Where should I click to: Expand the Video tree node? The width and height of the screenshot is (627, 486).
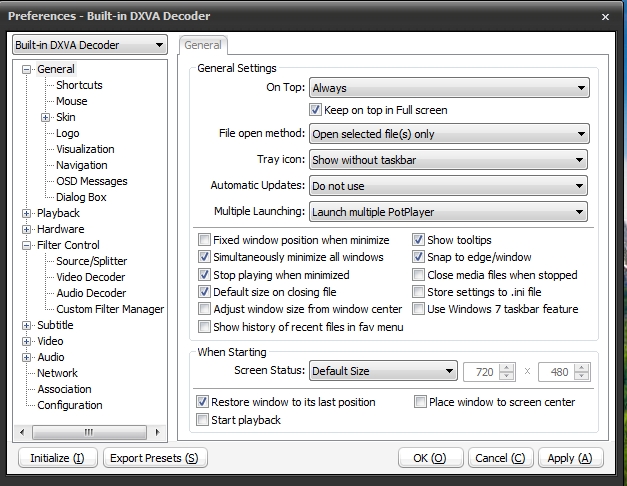click(26, 342)
